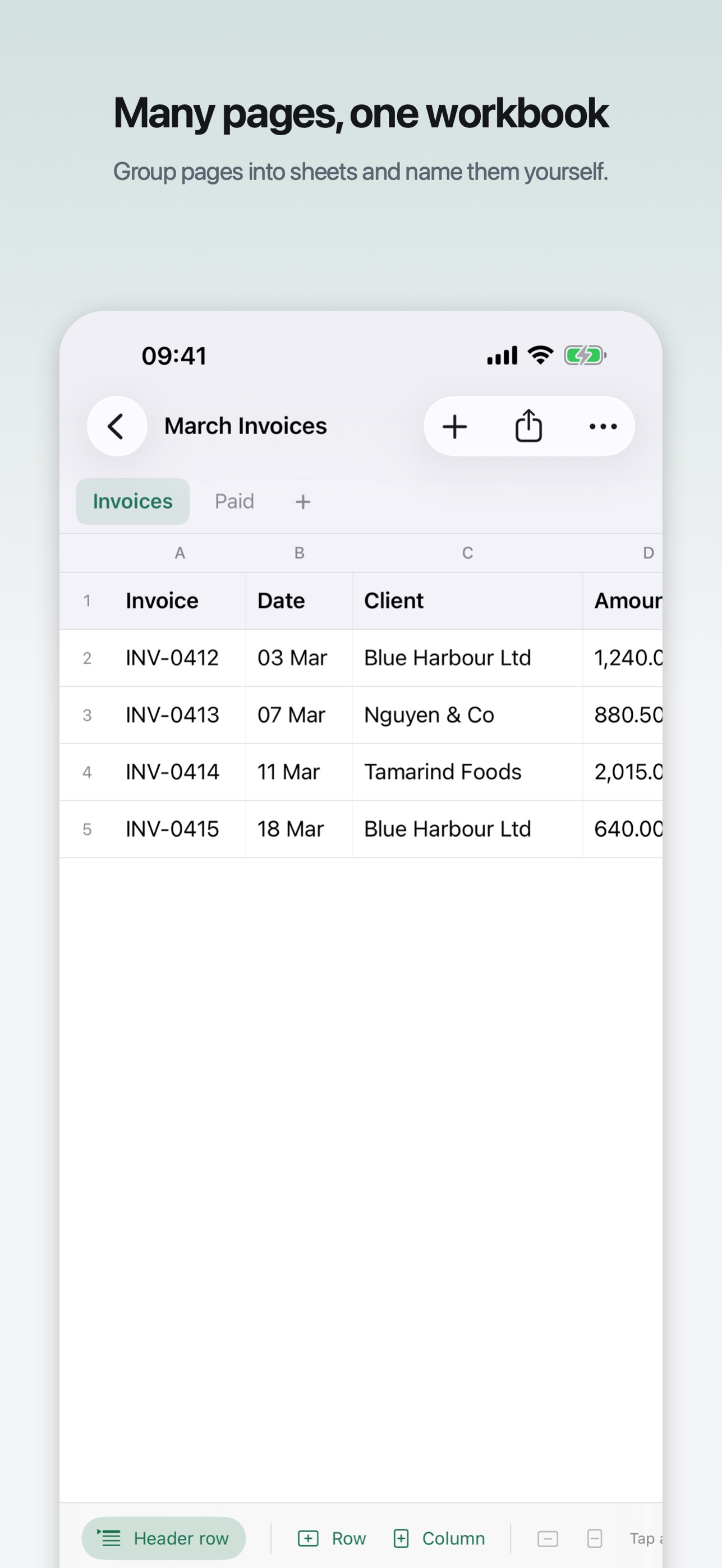Tap the back chevron button
This screenshot has width=722, height=1568.
point(116,426)
